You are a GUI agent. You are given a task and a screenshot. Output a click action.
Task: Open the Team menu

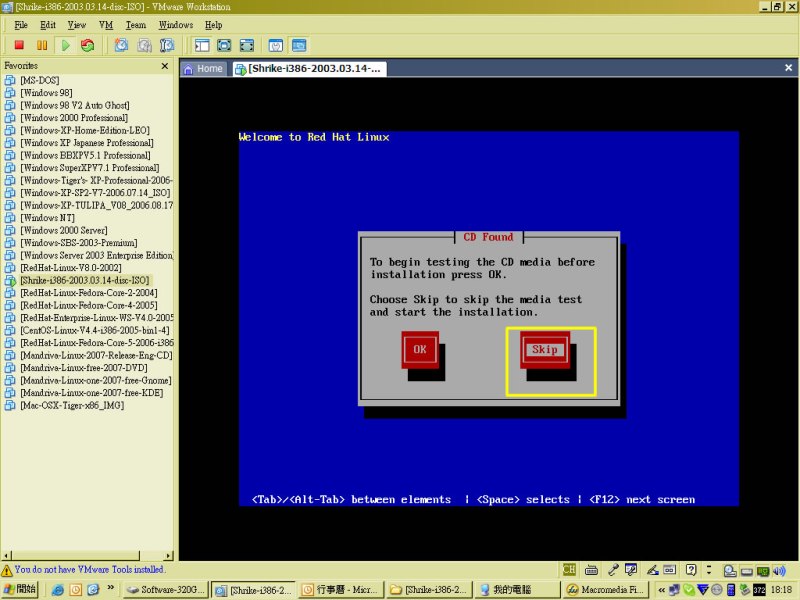tap(136, 25)
